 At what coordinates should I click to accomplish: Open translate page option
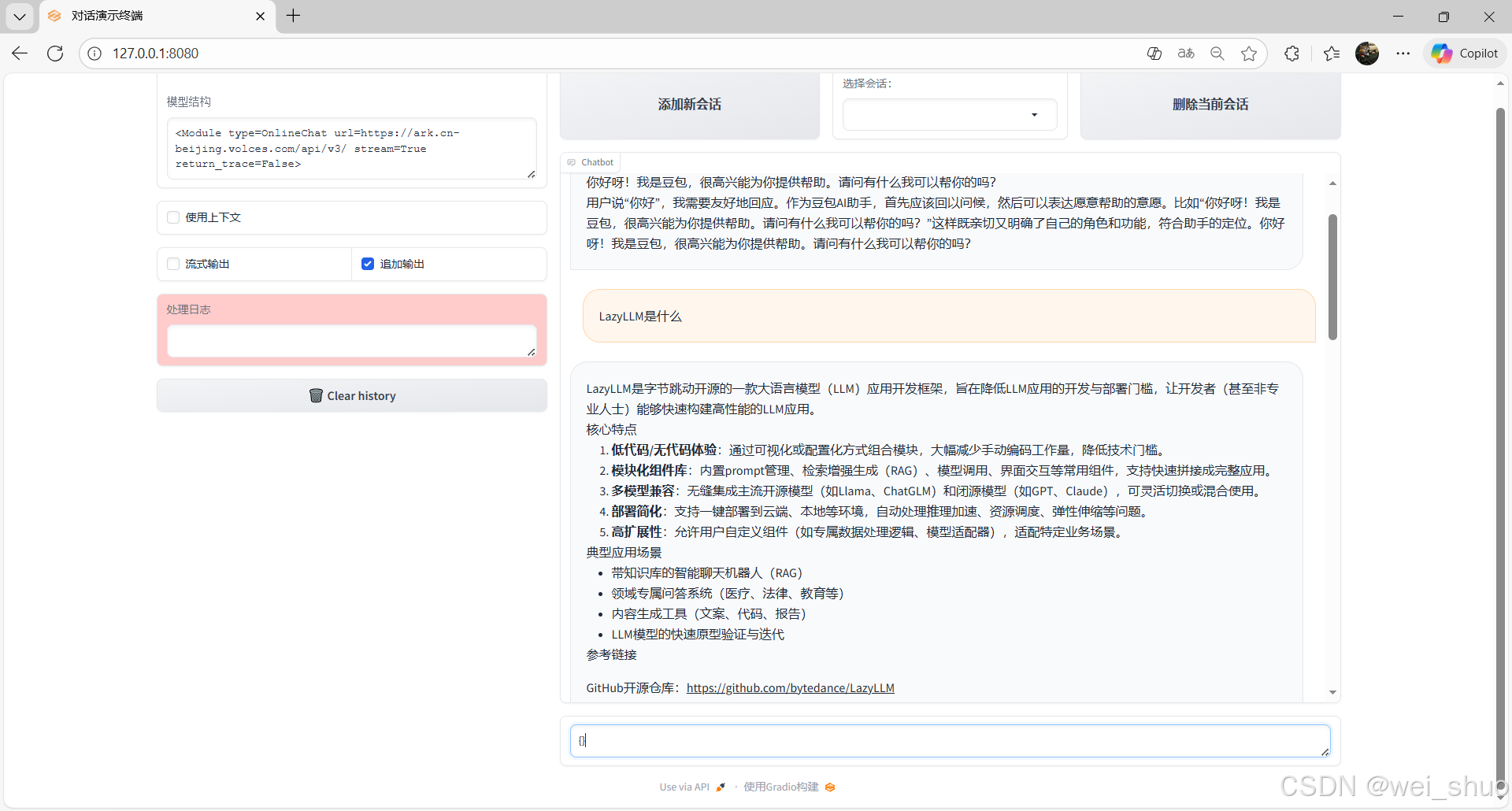1186,54
